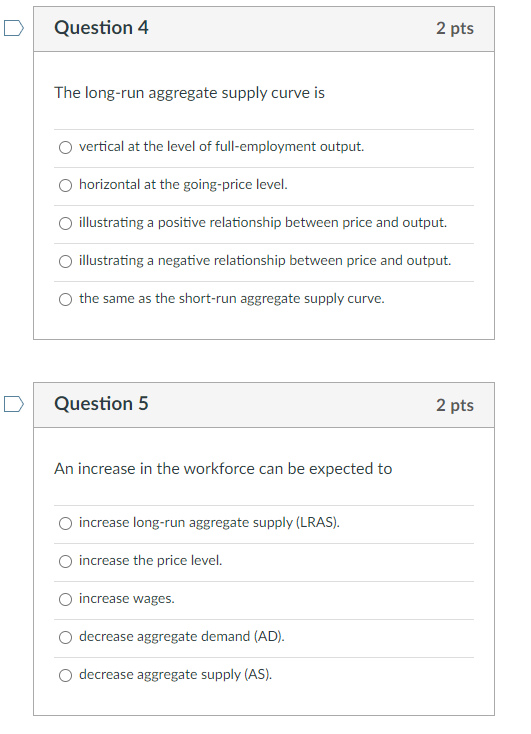Choose 'horizontal at the going-price level' option
531x734 pixels.
pos(66,185)
